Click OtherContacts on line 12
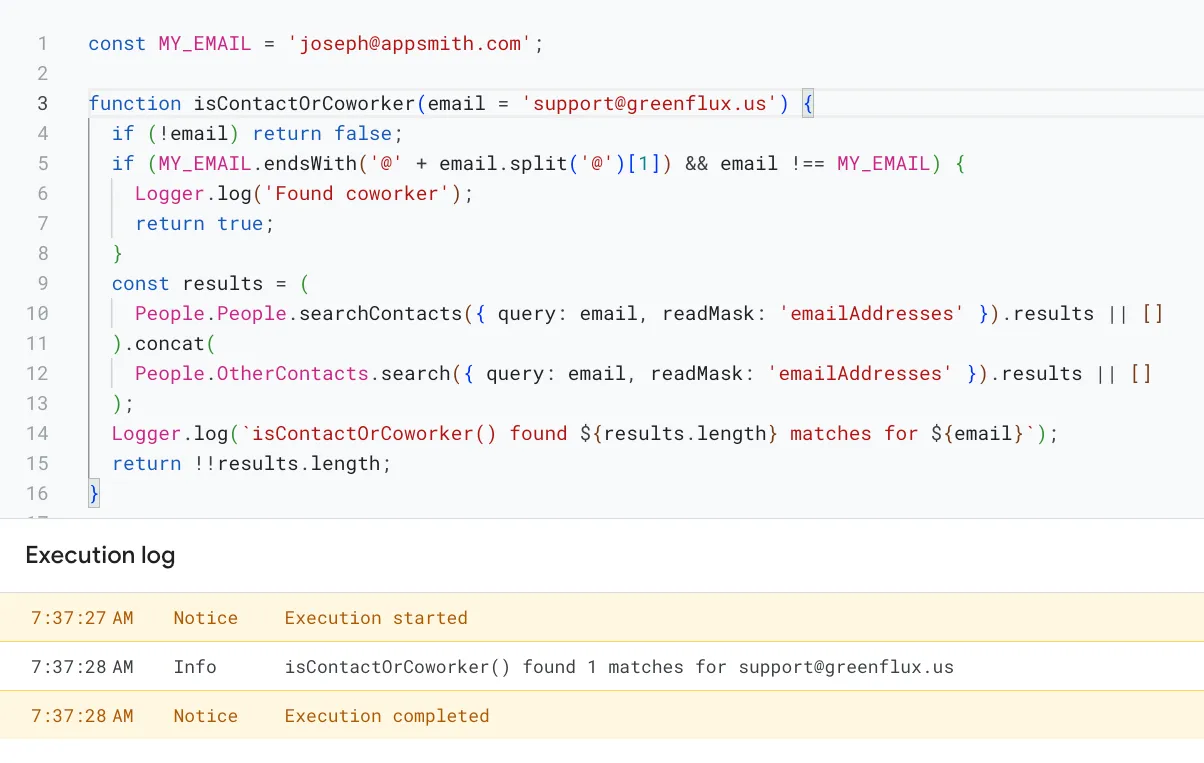 (292, 374)
